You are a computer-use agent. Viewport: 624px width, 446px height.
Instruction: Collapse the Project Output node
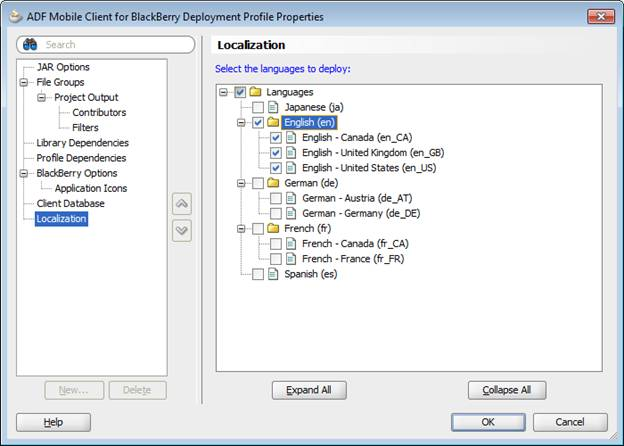pyautogui.click(x=41, y=97)
